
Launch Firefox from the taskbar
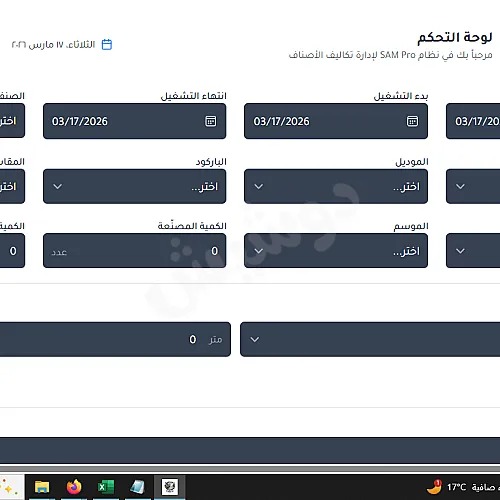pos(74,487)
